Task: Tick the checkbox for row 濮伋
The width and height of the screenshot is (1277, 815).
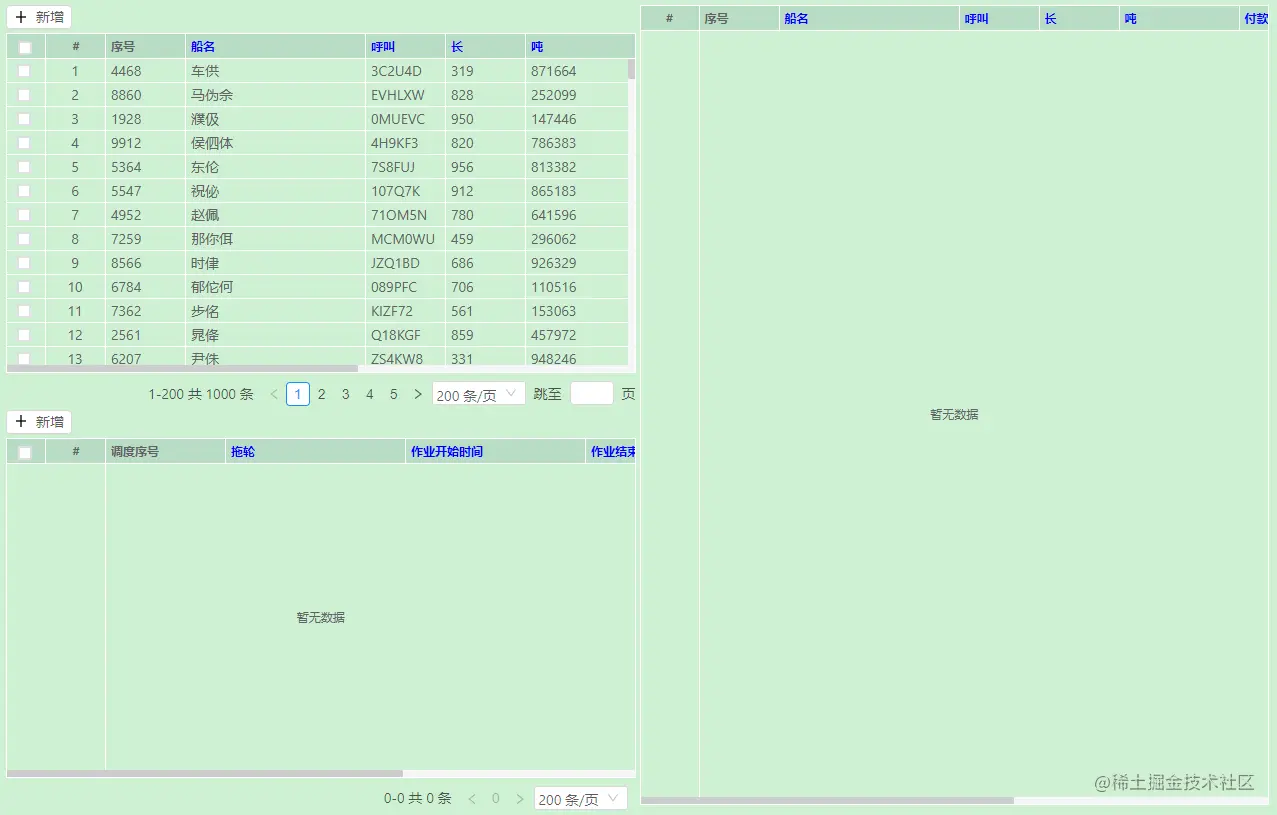Action: pyautogui.click(x=24, y=119)
